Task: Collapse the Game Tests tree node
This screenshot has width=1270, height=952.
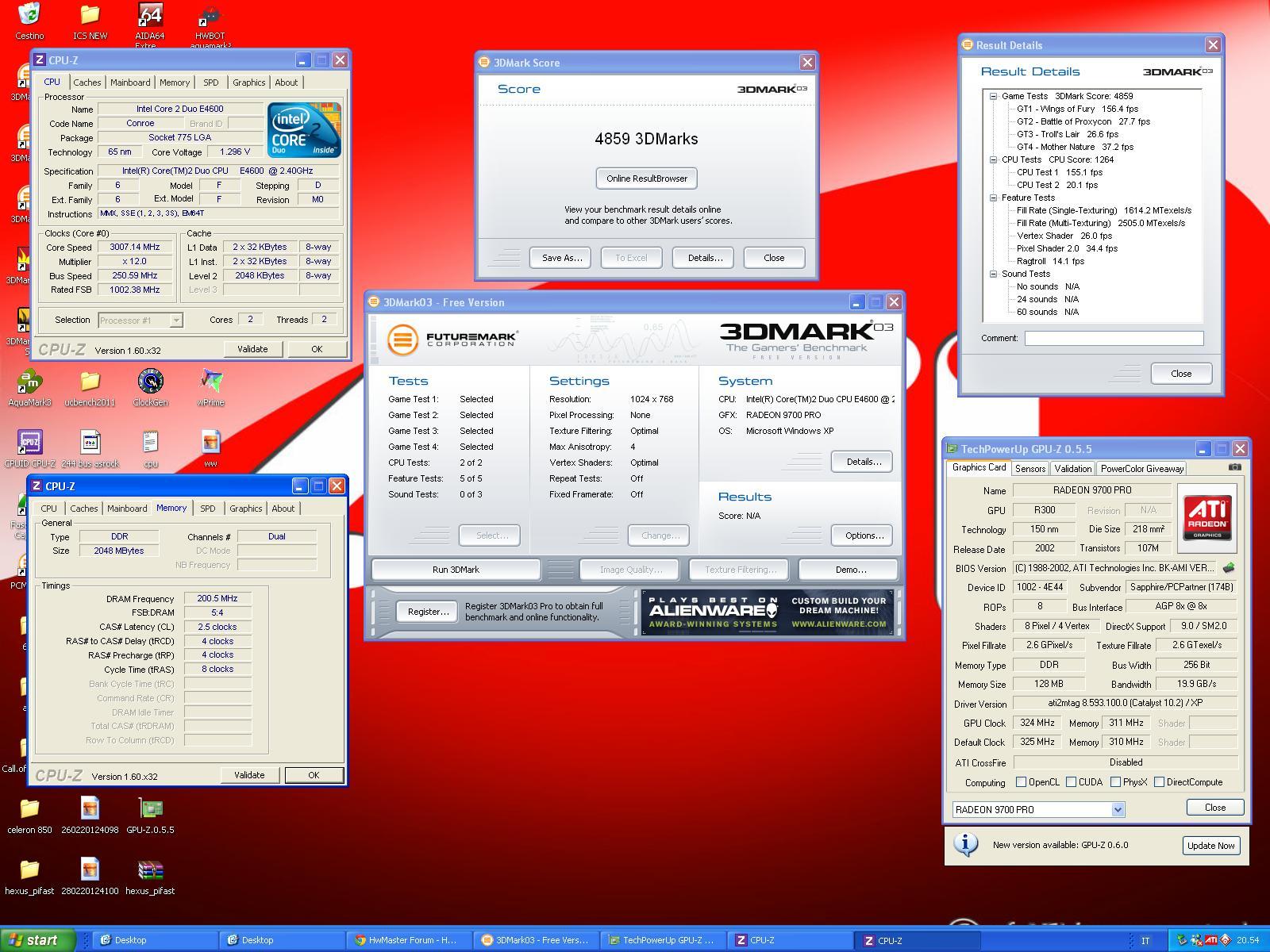Action: pos(993,96)
